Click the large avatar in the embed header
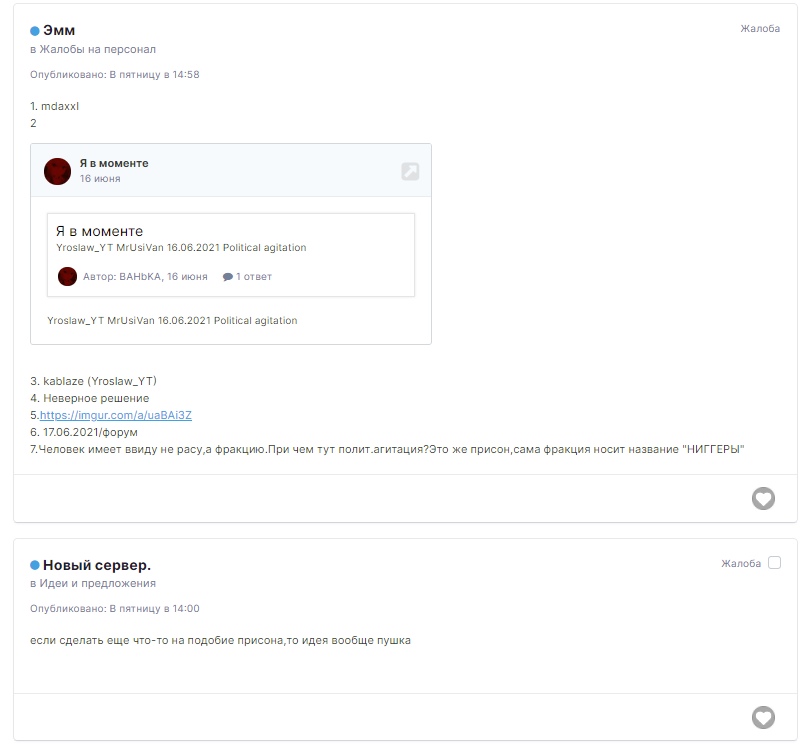The image size is (806, 744). (58, 171)
